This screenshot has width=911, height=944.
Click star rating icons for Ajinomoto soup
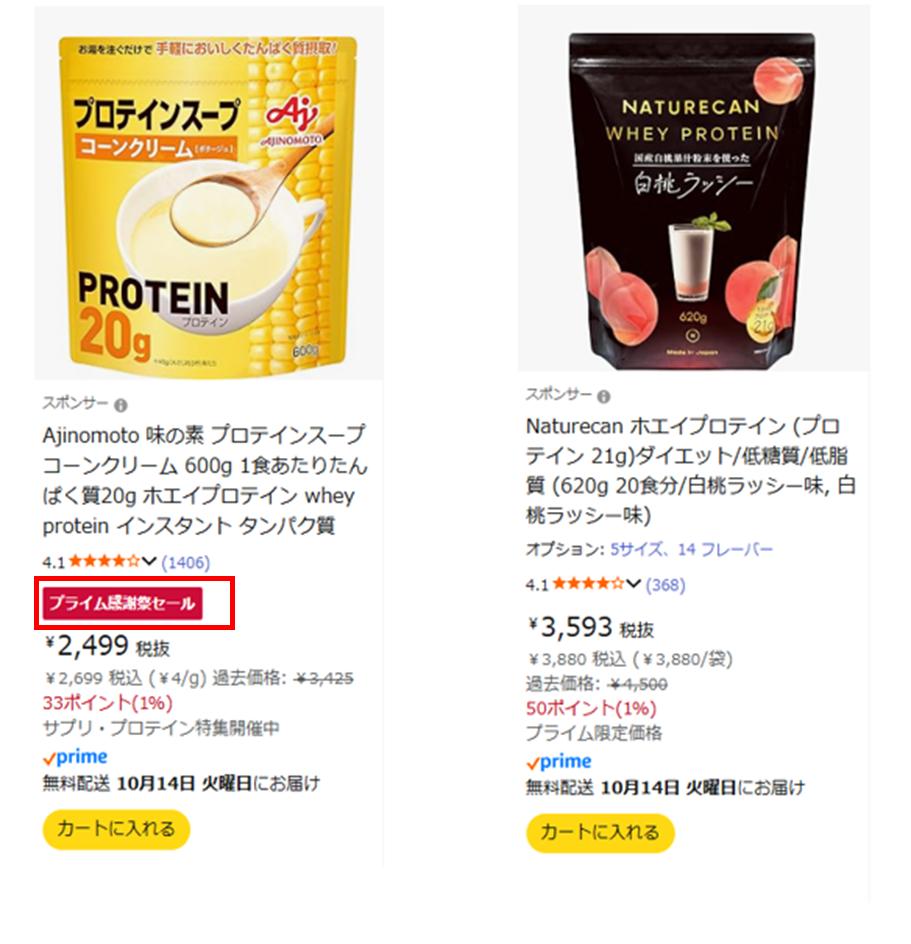[104, 562]
